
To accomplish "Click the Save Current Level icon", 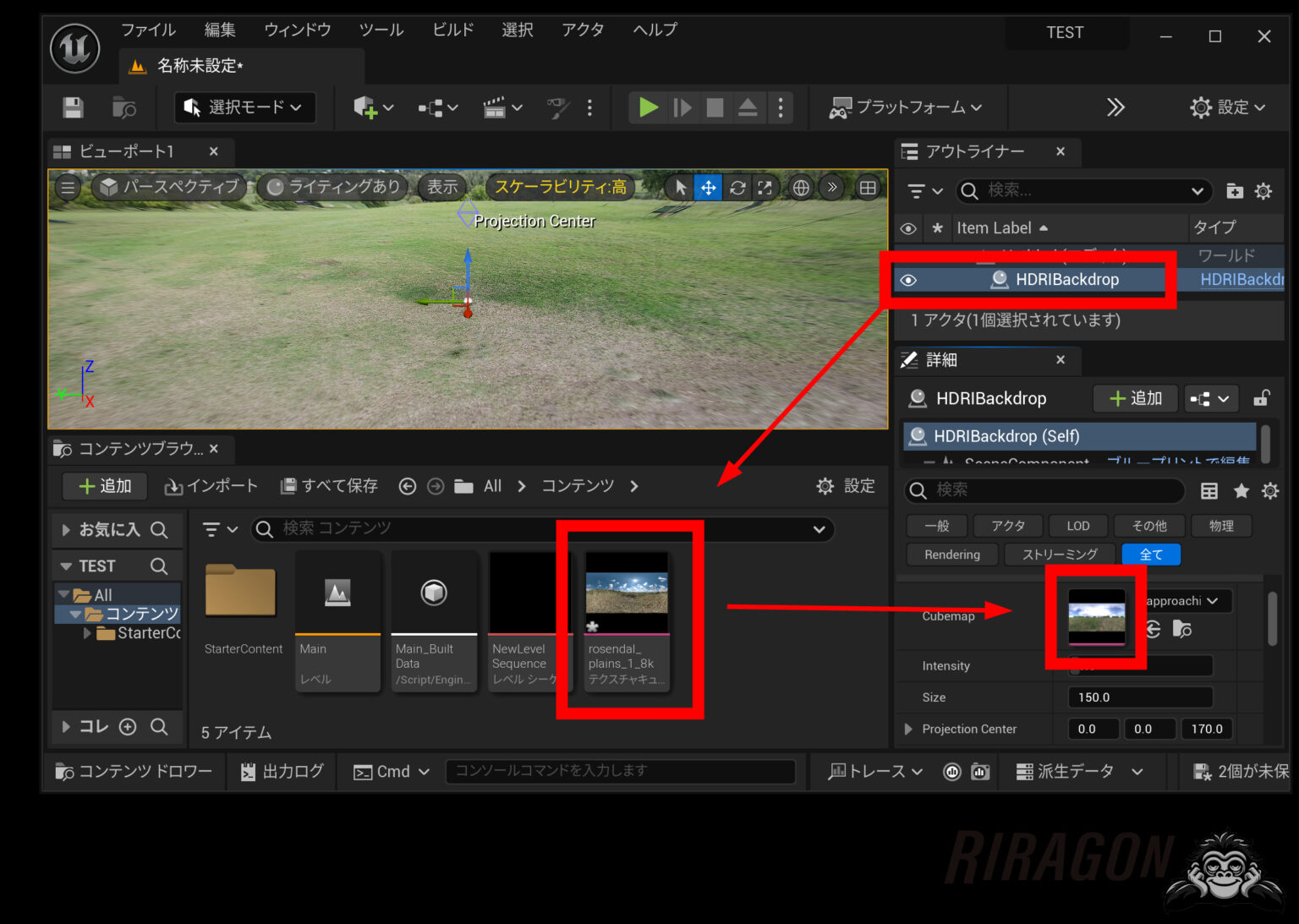I will point(73,107).
